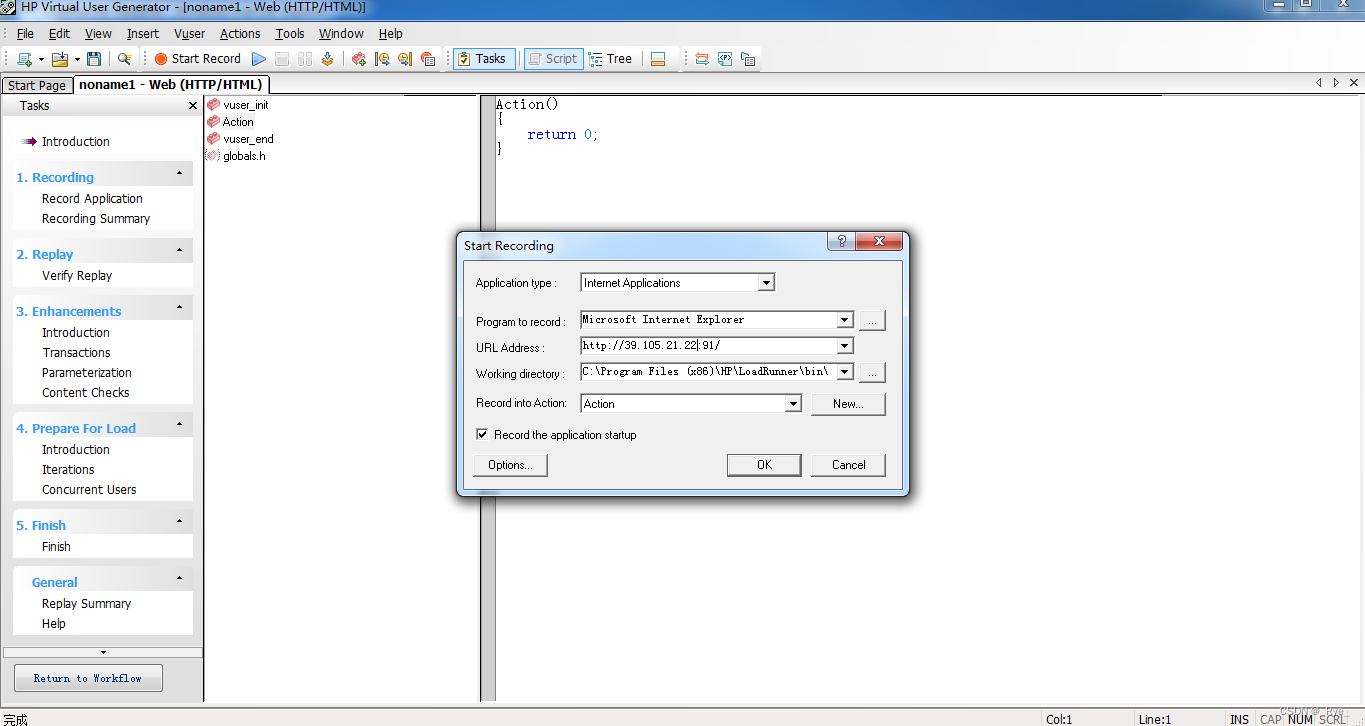Select vuser_init in the script tree
The width and height of the screenshot is (1365, 726).
[245, 105]
